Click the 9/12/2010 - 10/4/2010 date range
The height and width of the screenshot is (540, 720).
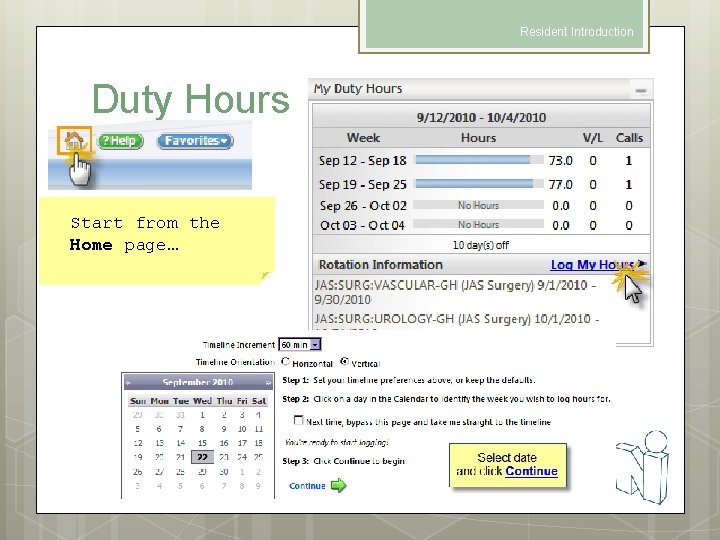click(481, 118)
